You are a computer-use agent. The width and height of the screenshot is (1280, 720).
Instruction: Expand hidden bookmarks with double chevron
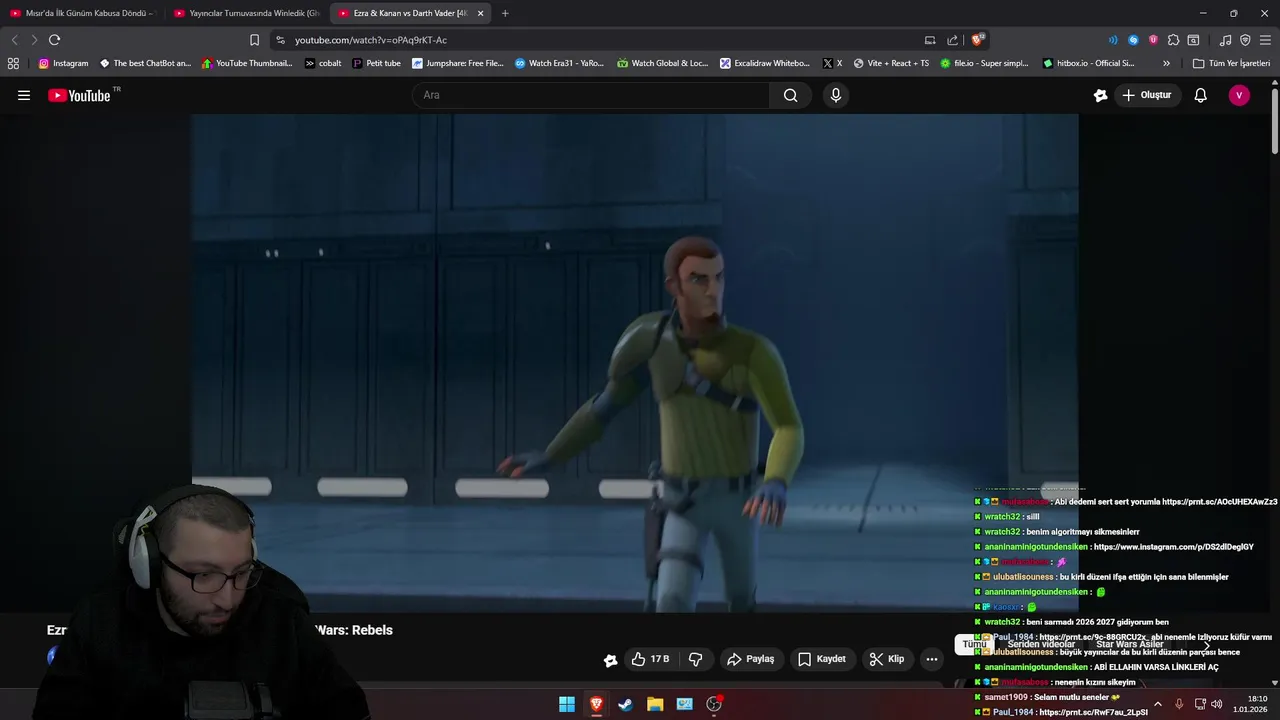(x=1166, y=63)
